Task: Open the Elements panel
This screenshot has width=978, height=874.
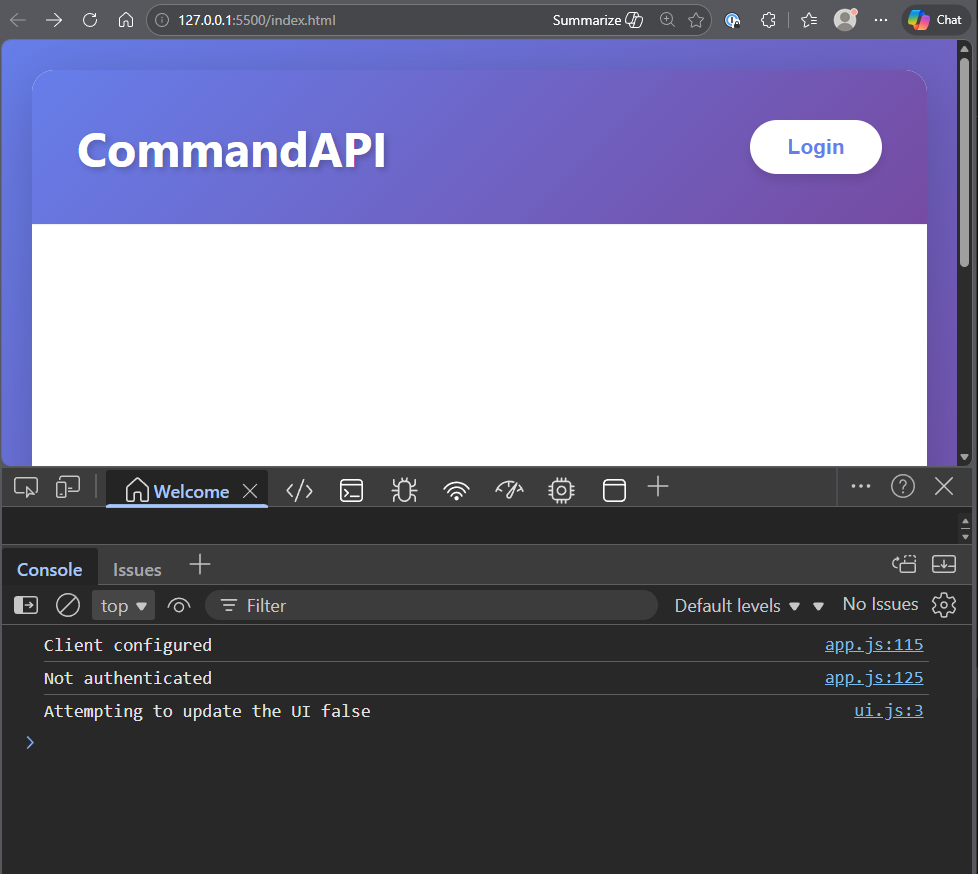Action: [299, 490]
